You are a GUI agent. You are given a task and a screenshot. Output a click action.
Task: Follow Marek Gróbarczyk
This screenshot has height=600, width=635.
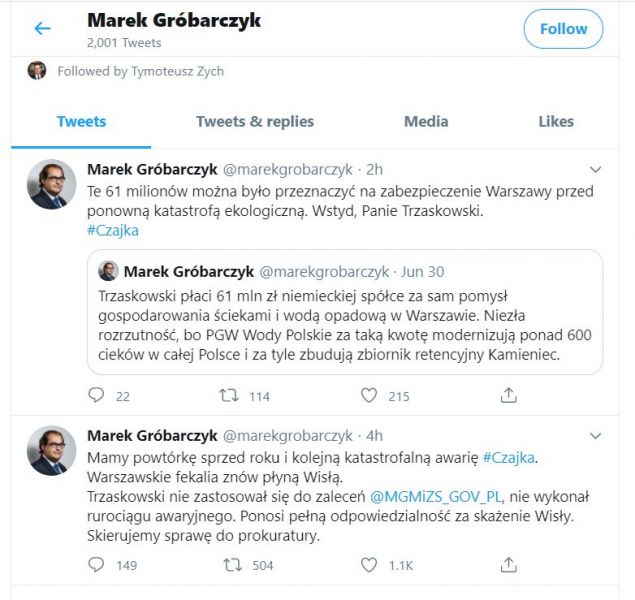[x=563, y=29]
